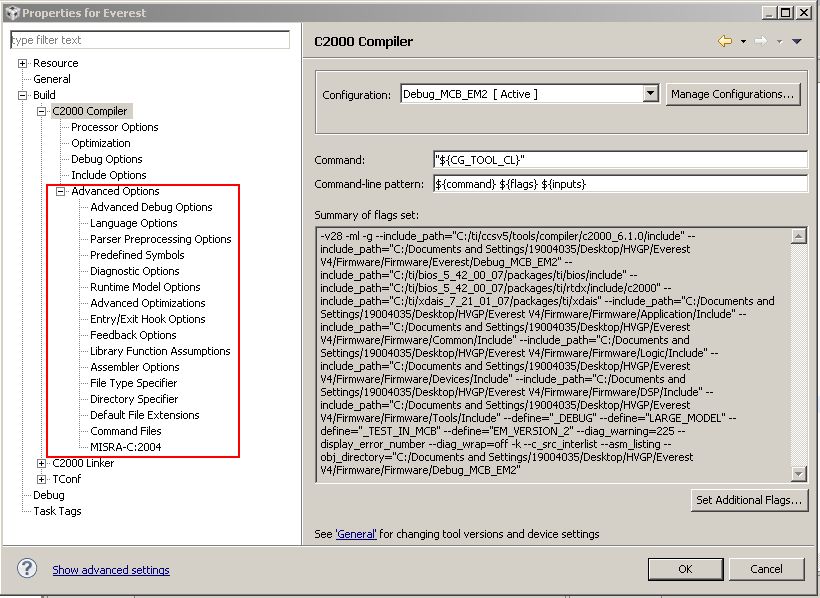Click the Manage Configurations button
Viewport: 820px width, 598px height.
734,93
